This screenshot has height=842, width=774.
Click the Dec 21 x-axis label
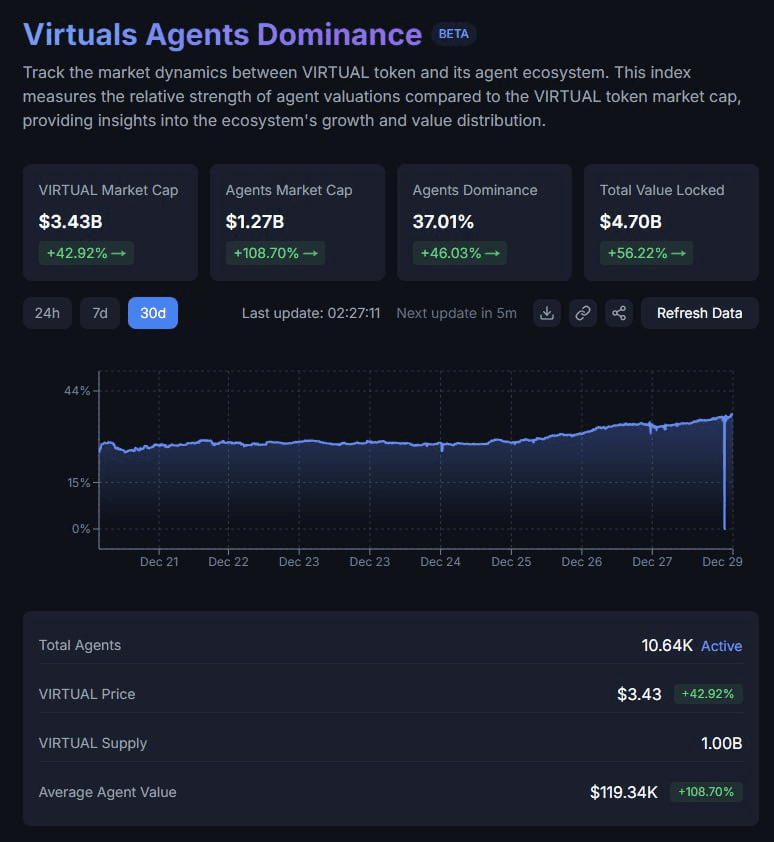point(159,562)
